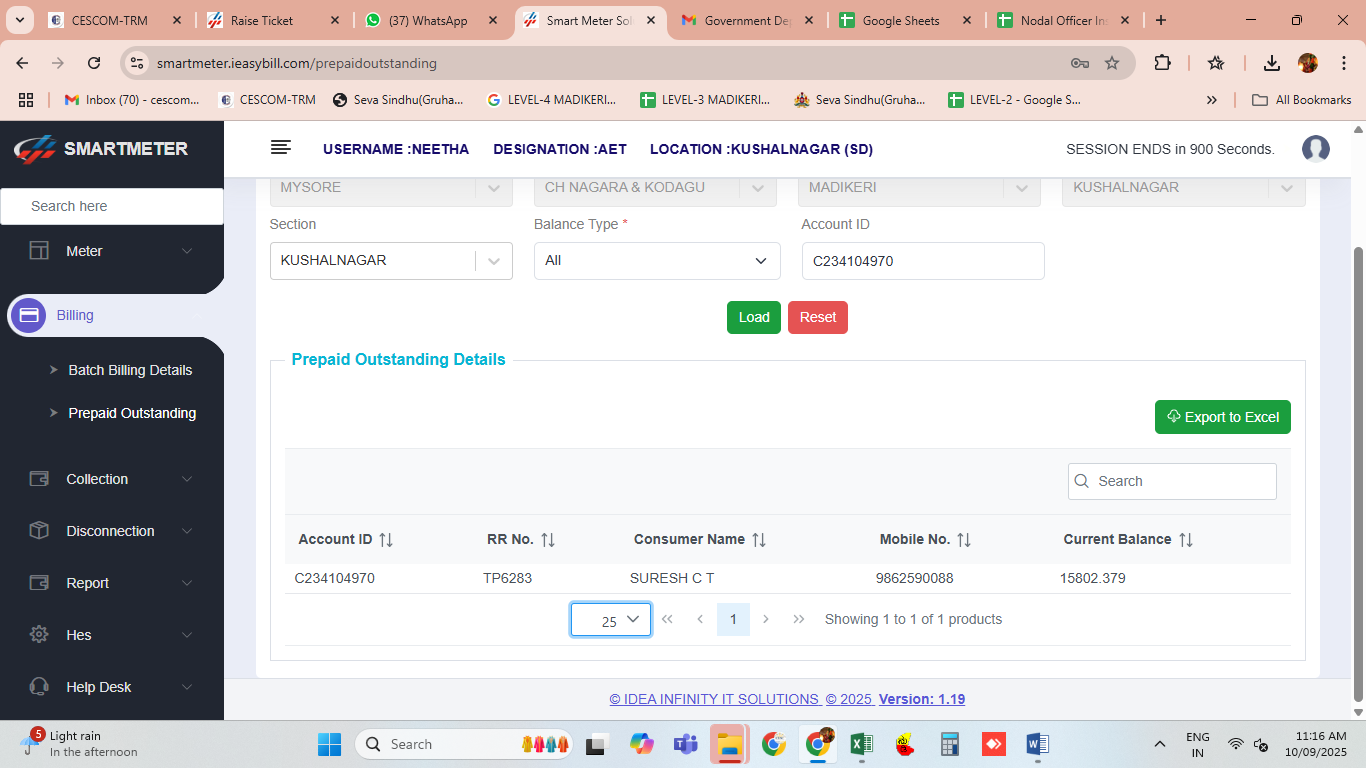Sort table by Account ID column arrows

386,540
